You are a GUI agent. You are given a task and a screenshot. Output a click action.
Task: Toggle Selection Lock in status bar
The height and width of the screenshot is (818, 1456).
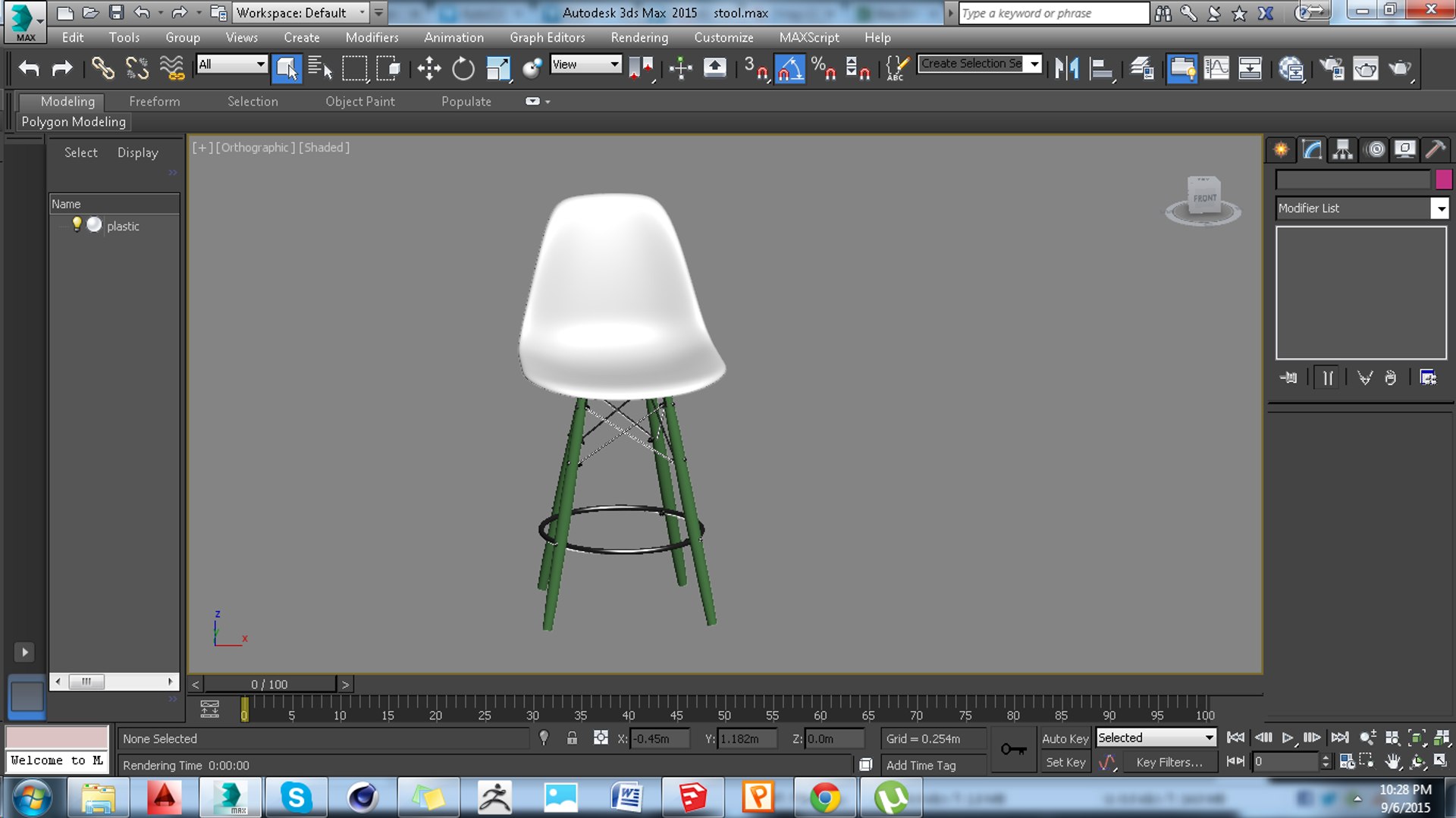tap(572, 738)
